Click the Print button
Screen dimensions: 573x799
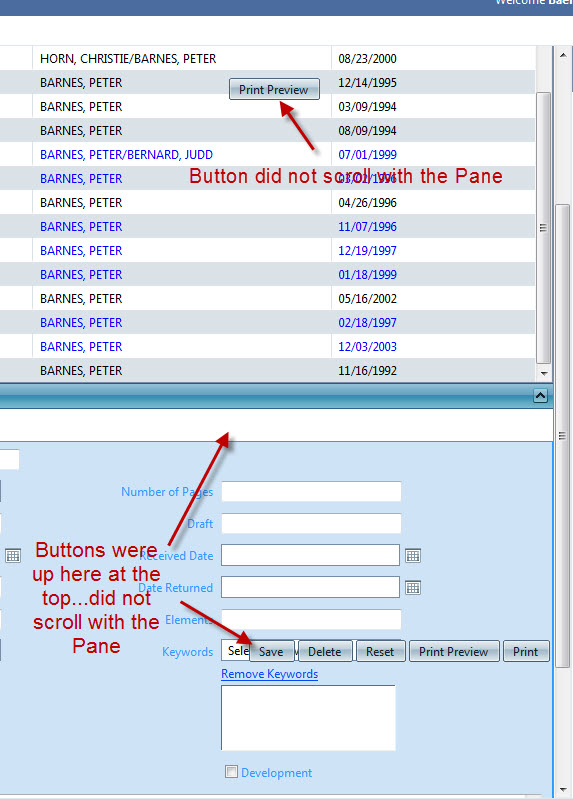(526, 652)
